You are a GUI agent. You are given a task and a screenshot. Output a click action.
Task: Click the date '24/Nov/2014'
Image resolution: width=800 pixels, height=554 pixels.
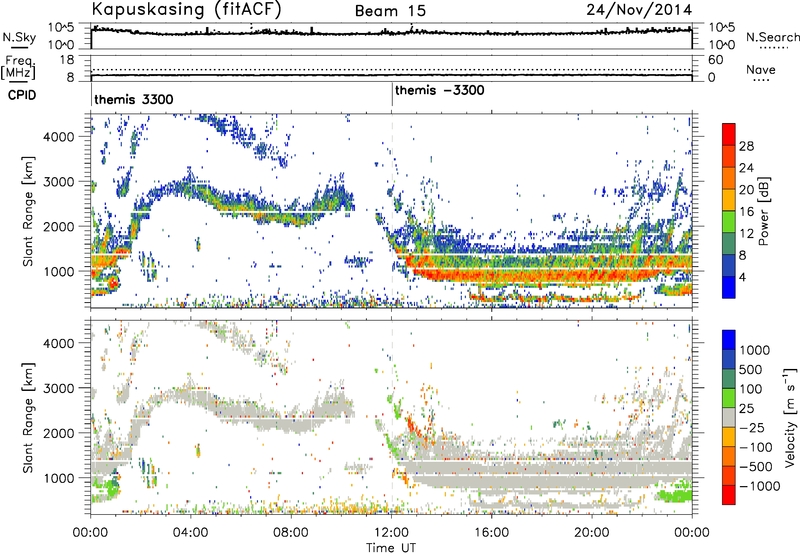point(639,9)
